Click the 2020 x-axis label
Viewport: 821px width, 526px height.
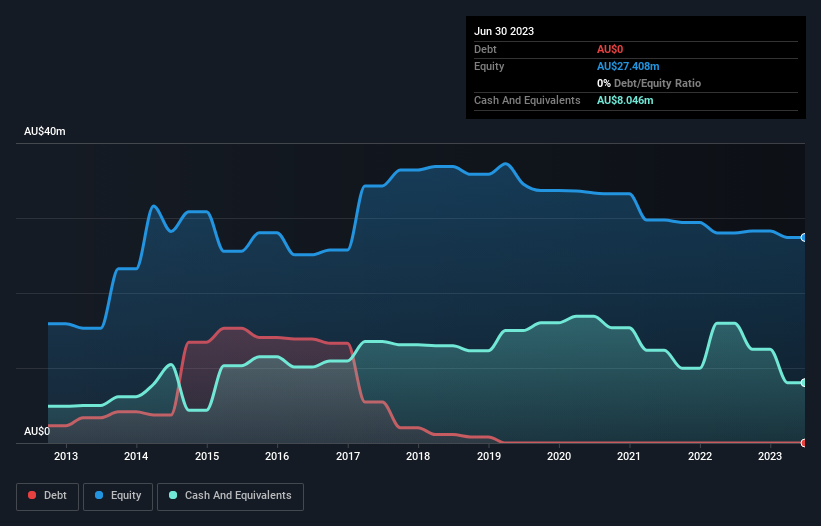click(x=559, y=456)
